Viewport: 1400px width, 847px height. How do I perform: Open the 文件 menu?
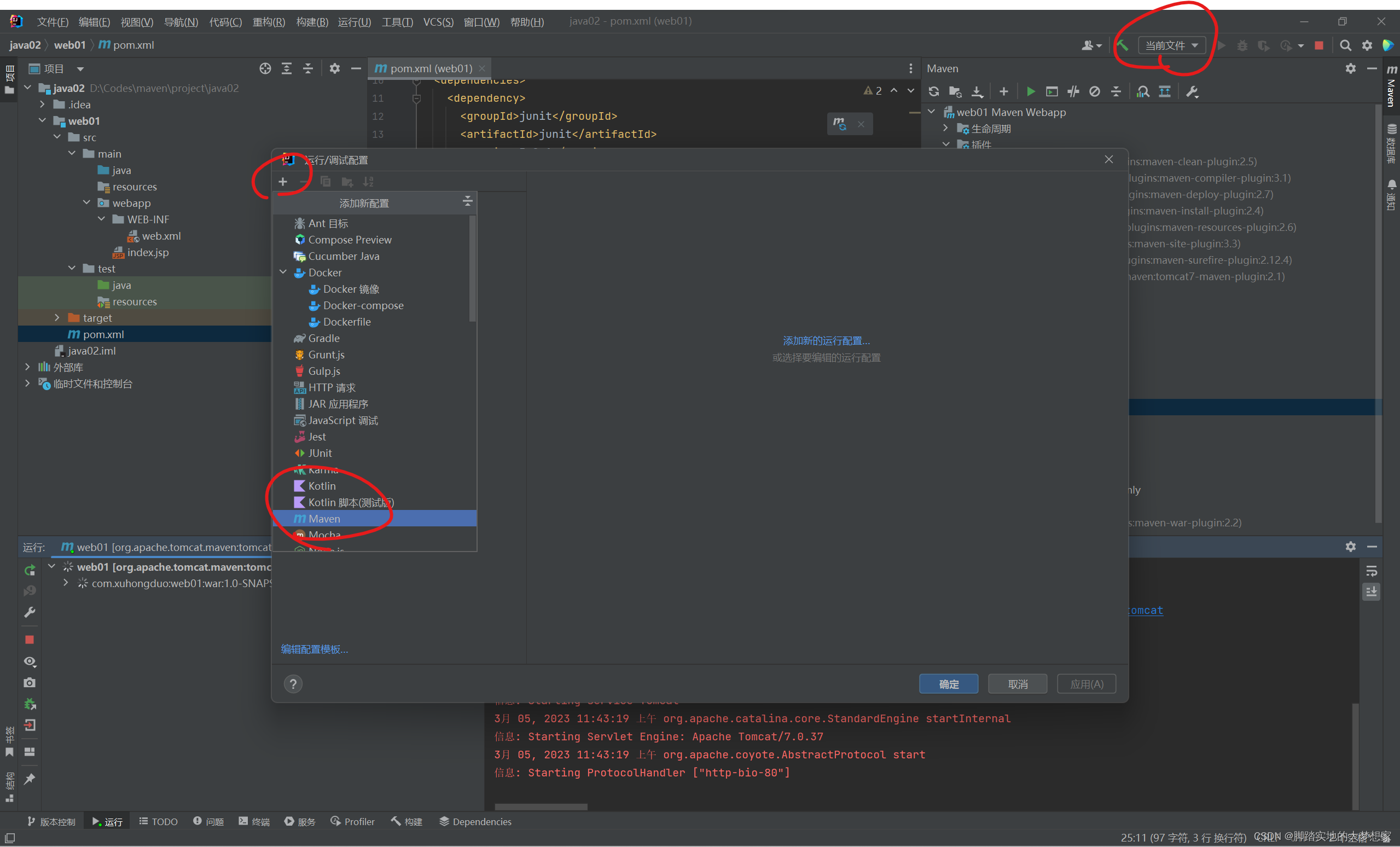coord(53,21)
